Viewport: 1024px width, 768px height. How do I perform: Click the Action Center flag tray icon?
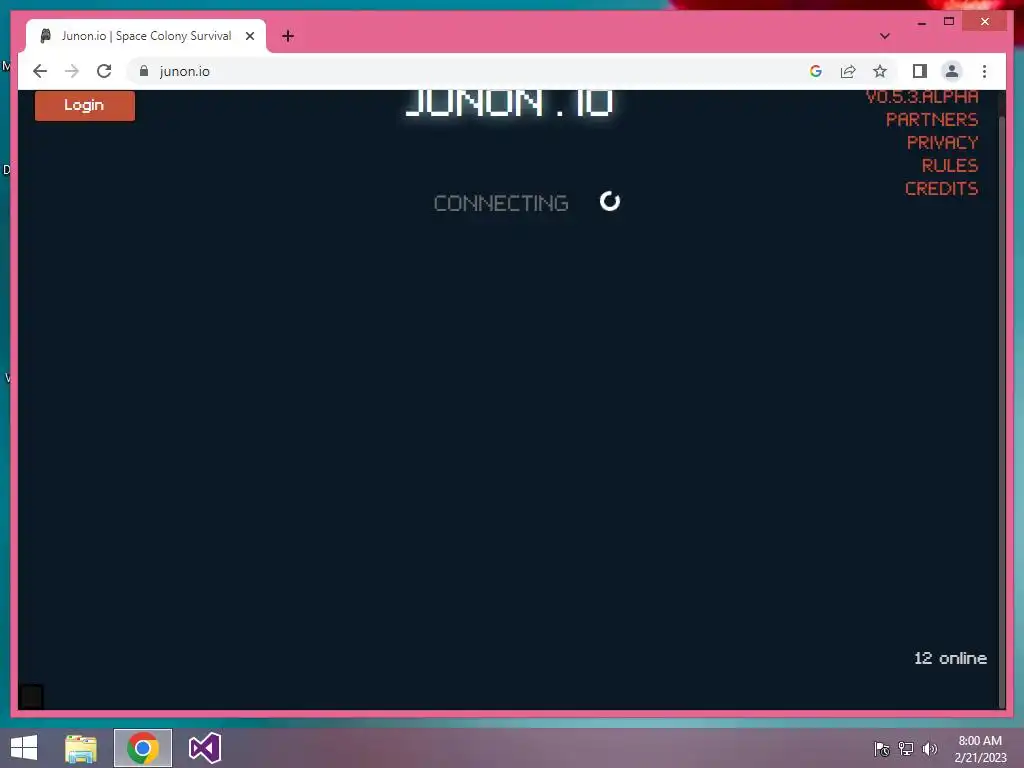882,749
